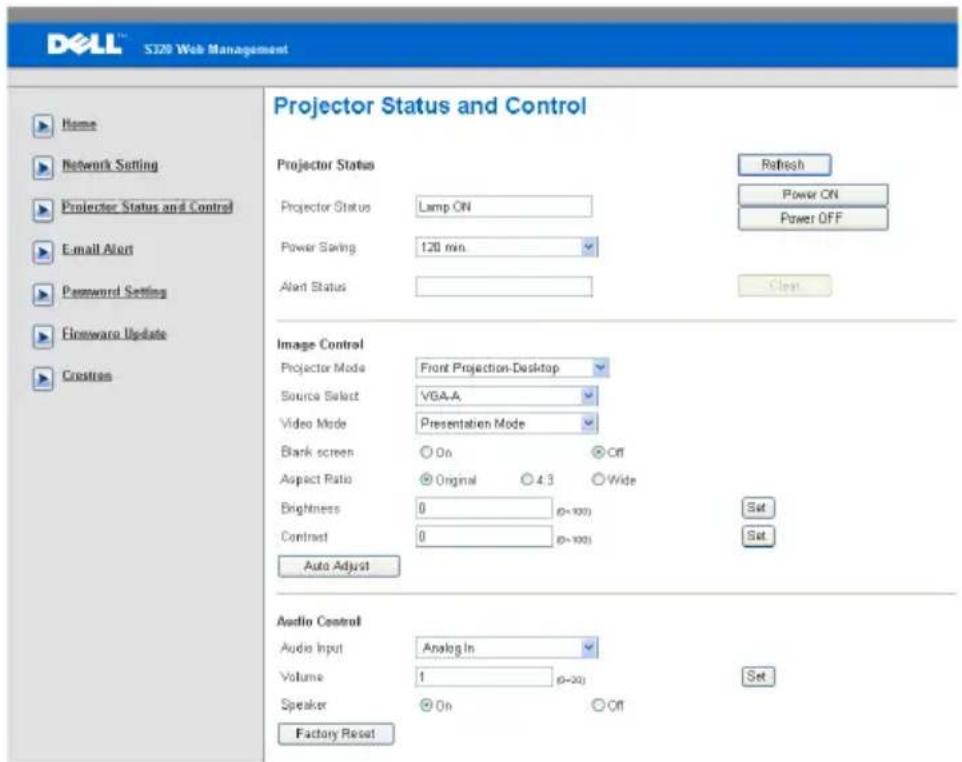Click the arrow icon beside Password Setting
The height and width of the screenshot is (762, 962).
[42, 294]
